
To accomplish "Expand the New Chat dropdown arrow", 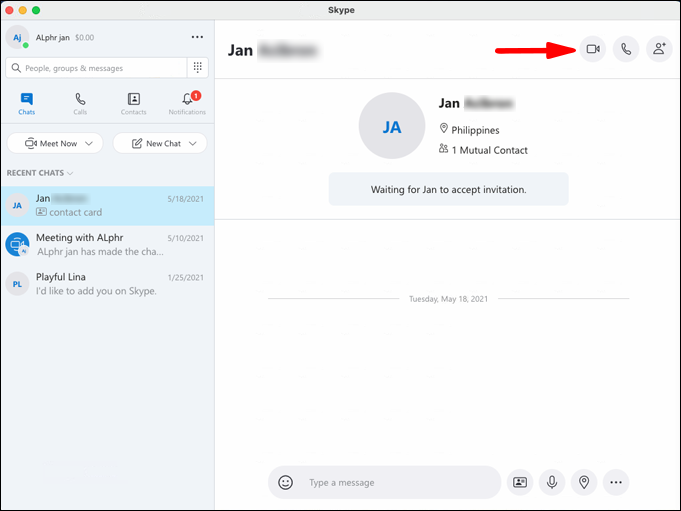I will pyautogui.click(x=193, y=143).
